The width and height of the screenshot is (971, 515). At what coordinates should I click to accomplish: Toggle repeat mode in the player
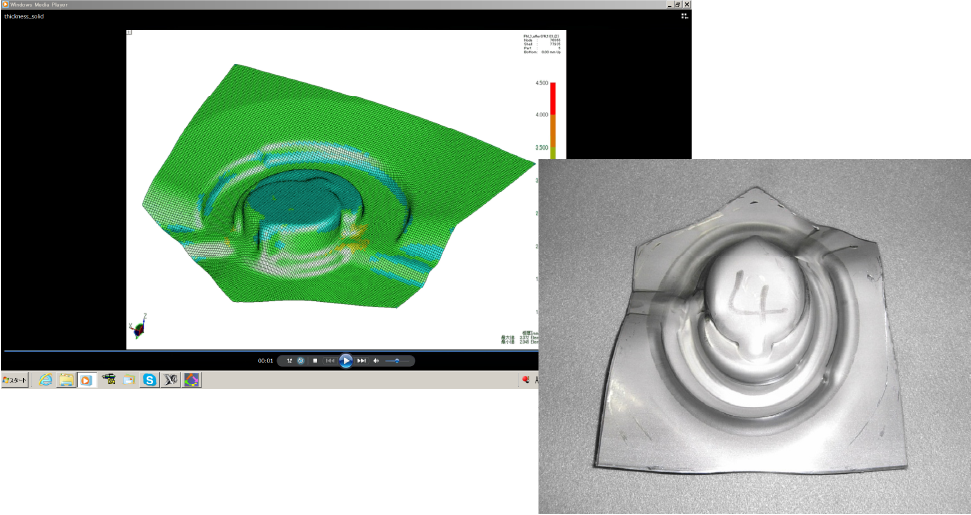pyautogui.click(x=301, y=361)
